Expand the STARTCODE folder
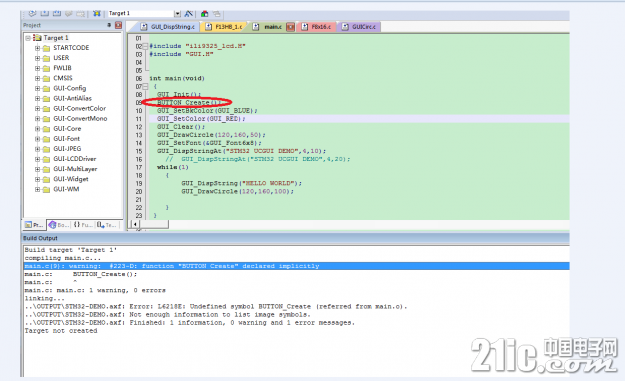Image resolution: width=625 pixels, height=381 pixels. (37, 48)
